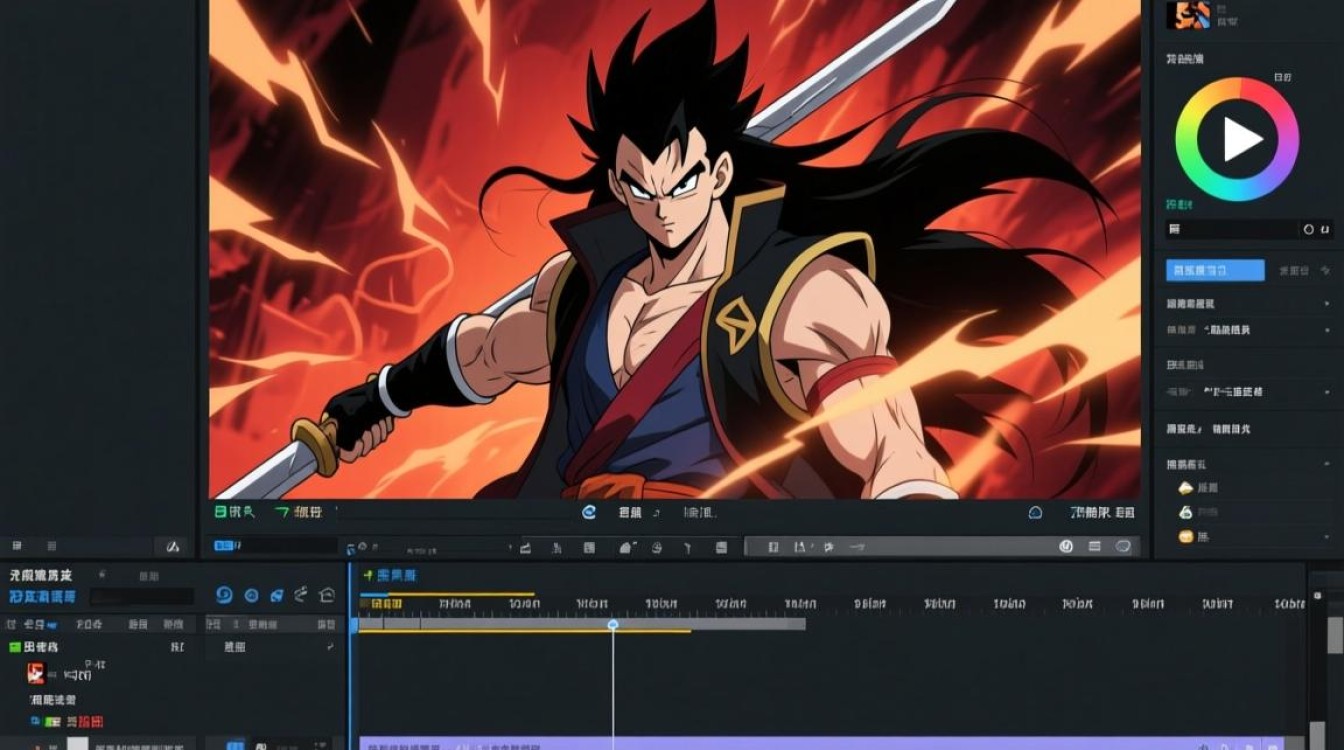Click the circle icon inside the right panel input field
Viewport: 1344px width, 750px height.
click(x=1309, y=230)
